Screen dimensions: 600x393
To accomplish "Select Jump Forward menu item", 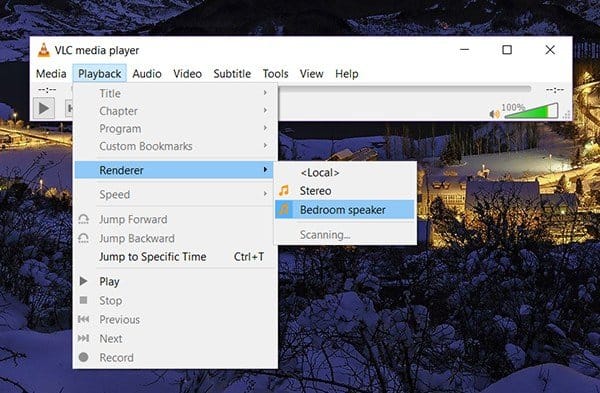I will tap(175, 219).
